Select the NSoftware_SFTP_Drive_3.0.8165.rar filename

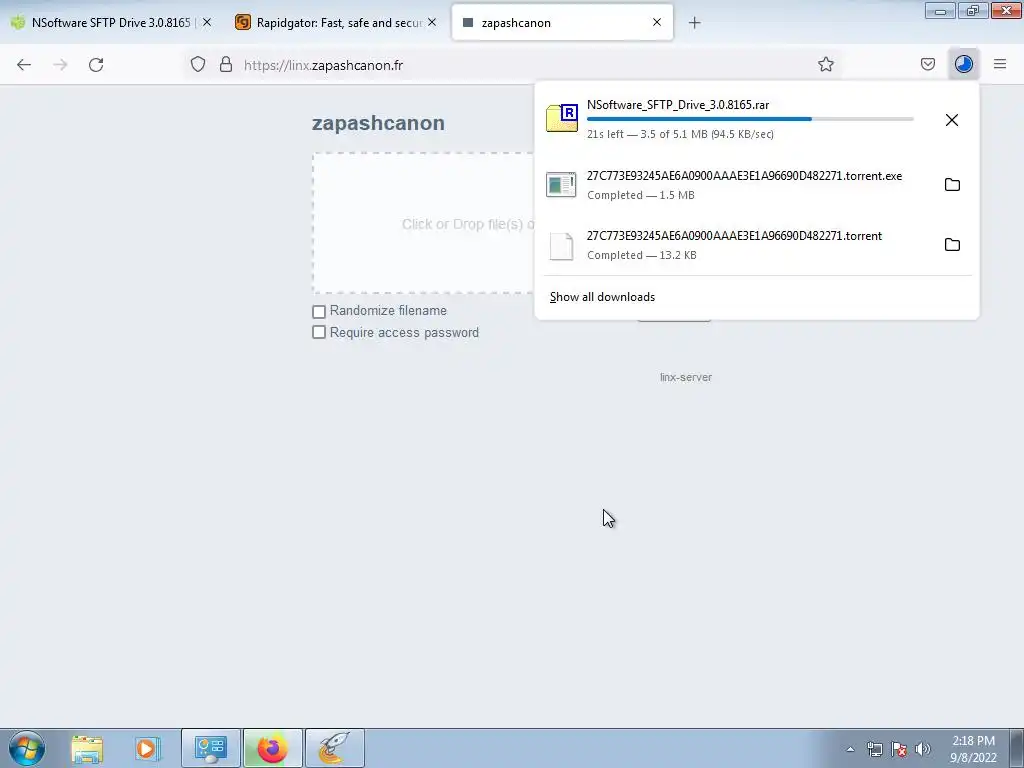678,105
